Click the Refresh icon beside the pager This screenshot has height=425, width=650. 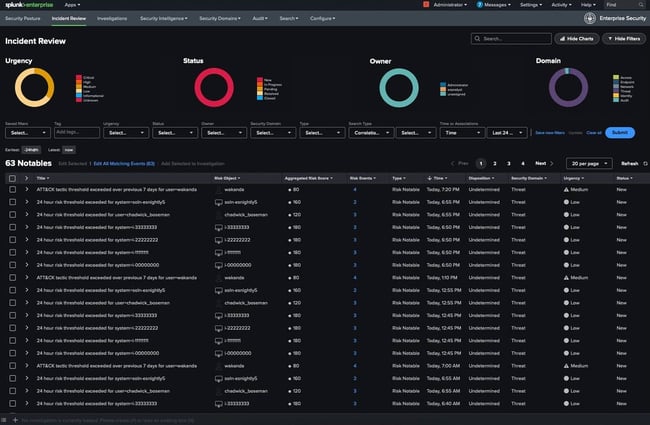(x=645, y=163)
